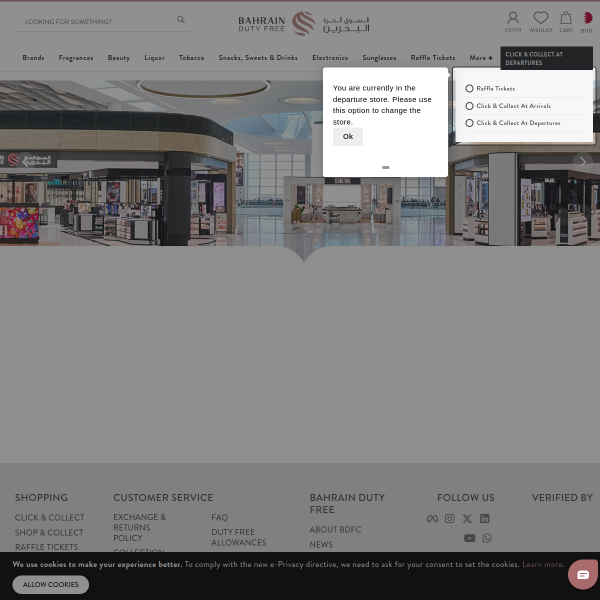Click the popup step indicator dot
This screenshot has height=600, width=600.
click(x=386, y=168)
